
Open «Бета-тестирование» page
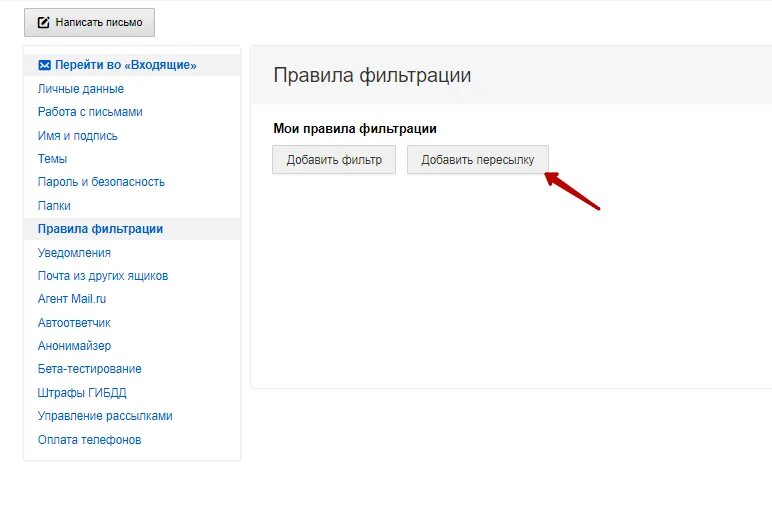click(x=90, y=369)
